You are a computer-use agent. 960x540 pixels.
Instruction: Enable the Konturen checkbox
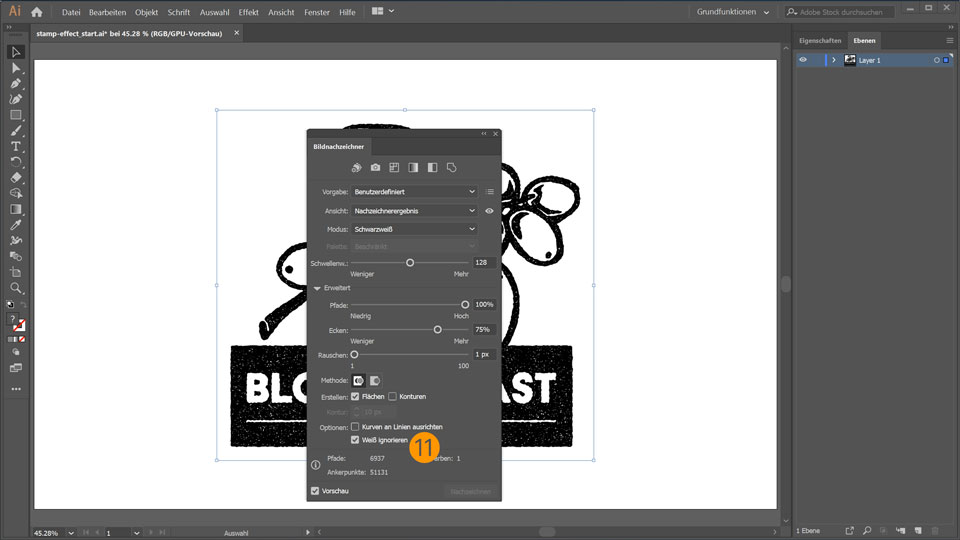click(x=392, y=397)
